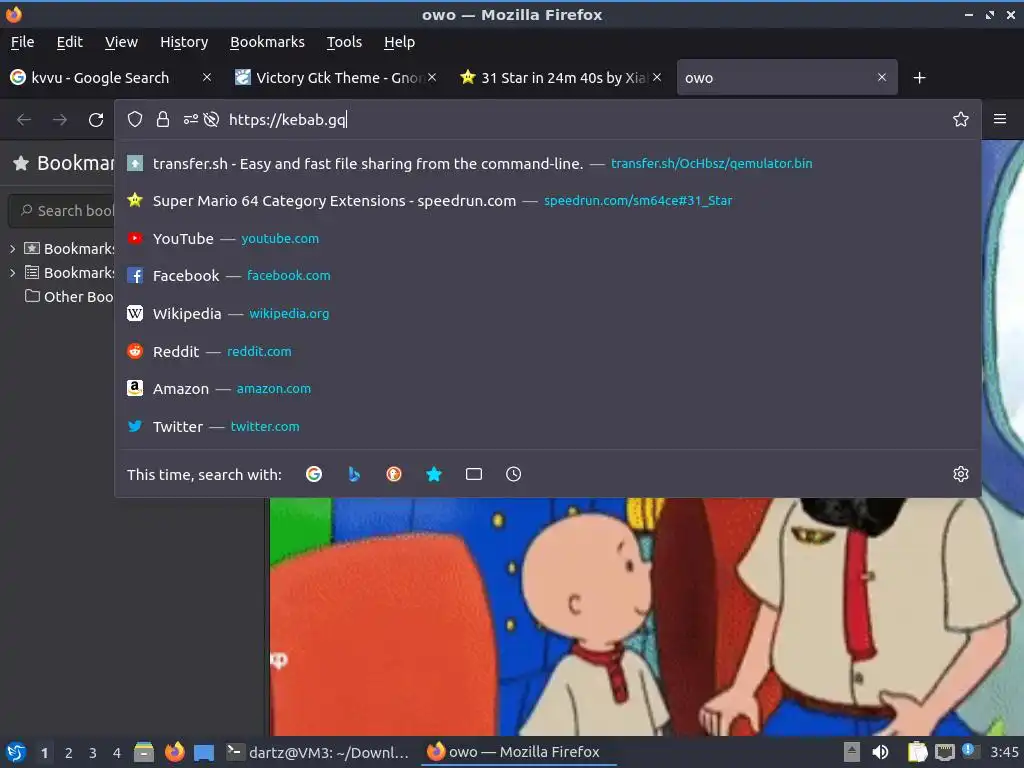Select the transfer.sh suggestion
Image resolution: width=1024 pixels, height=768 pixels.
point(548,163)
